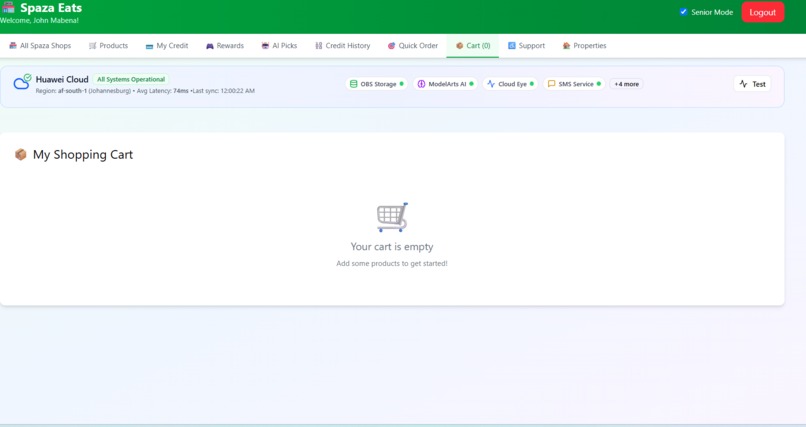Run the Huawei Cloud Test button
The width and height of the screenshot is (806, 427).
(x=753, y=84)
